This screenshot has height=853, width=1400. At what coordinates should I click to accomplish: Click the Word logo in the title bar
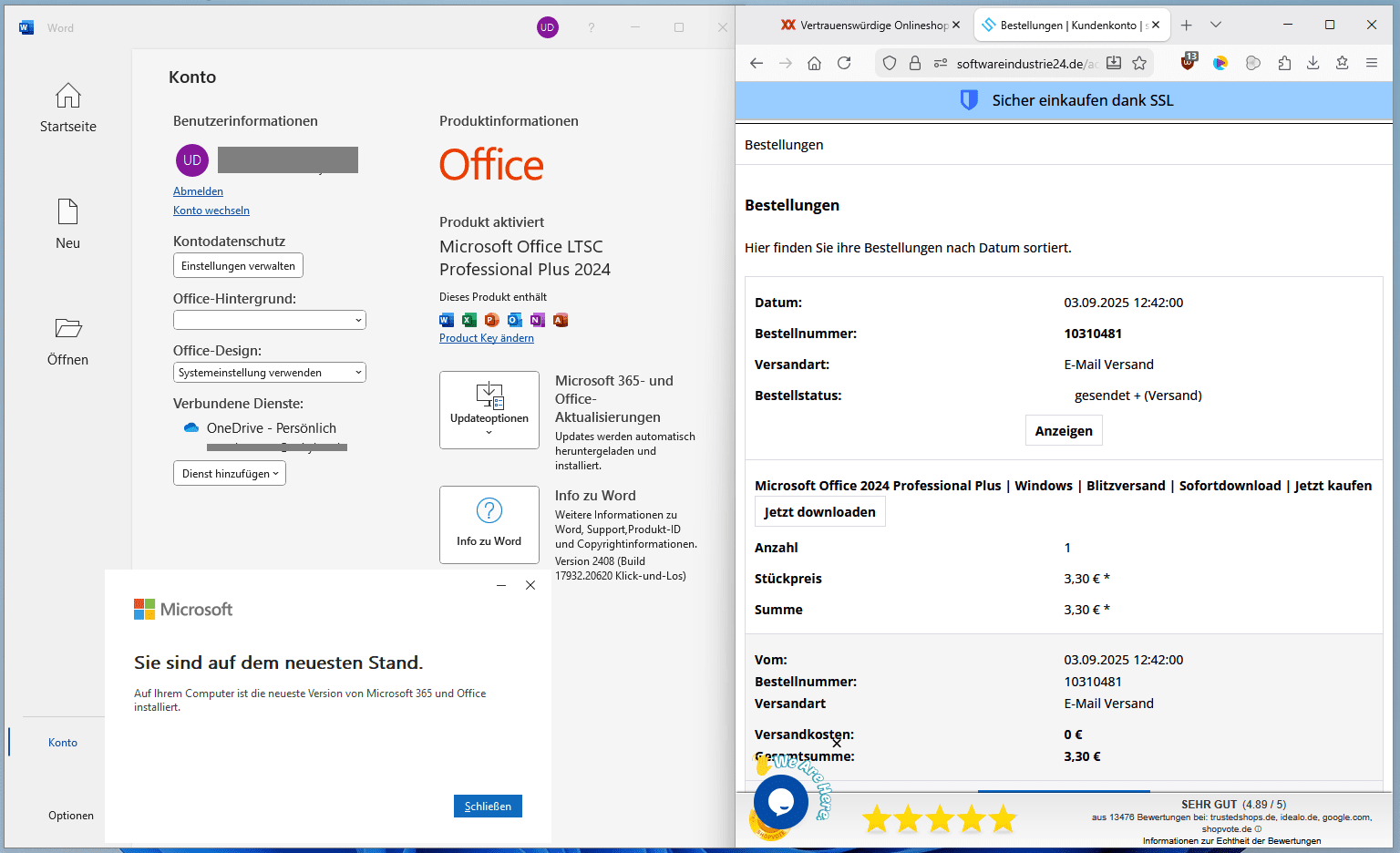pos(26,27)
